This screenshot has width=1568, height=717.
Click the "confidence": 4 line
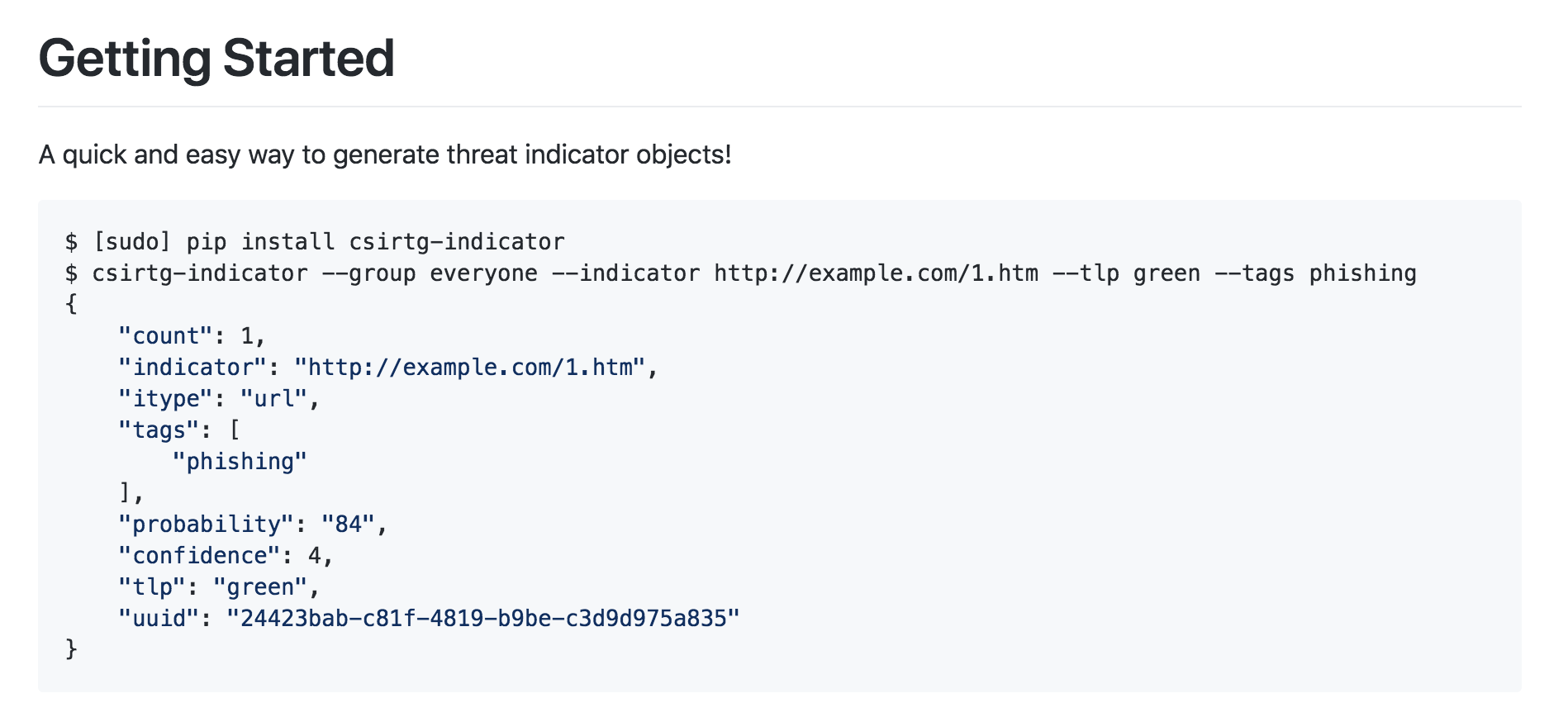tap(226, 556)
